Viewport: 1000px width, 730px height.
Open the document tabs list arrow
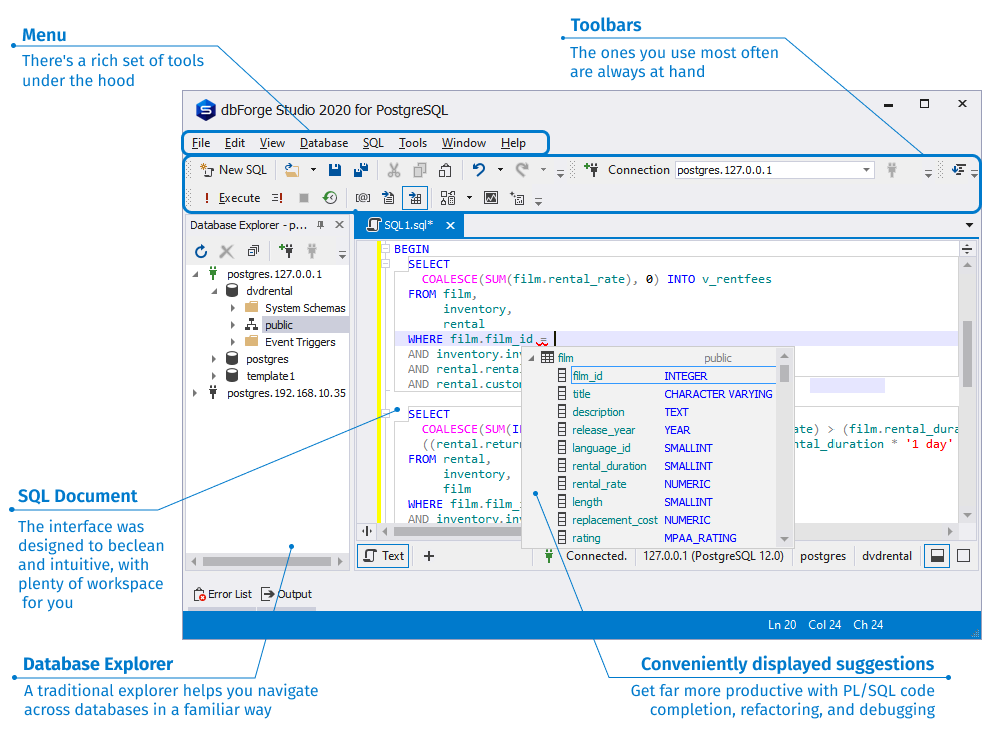click(x=969, y=225)
